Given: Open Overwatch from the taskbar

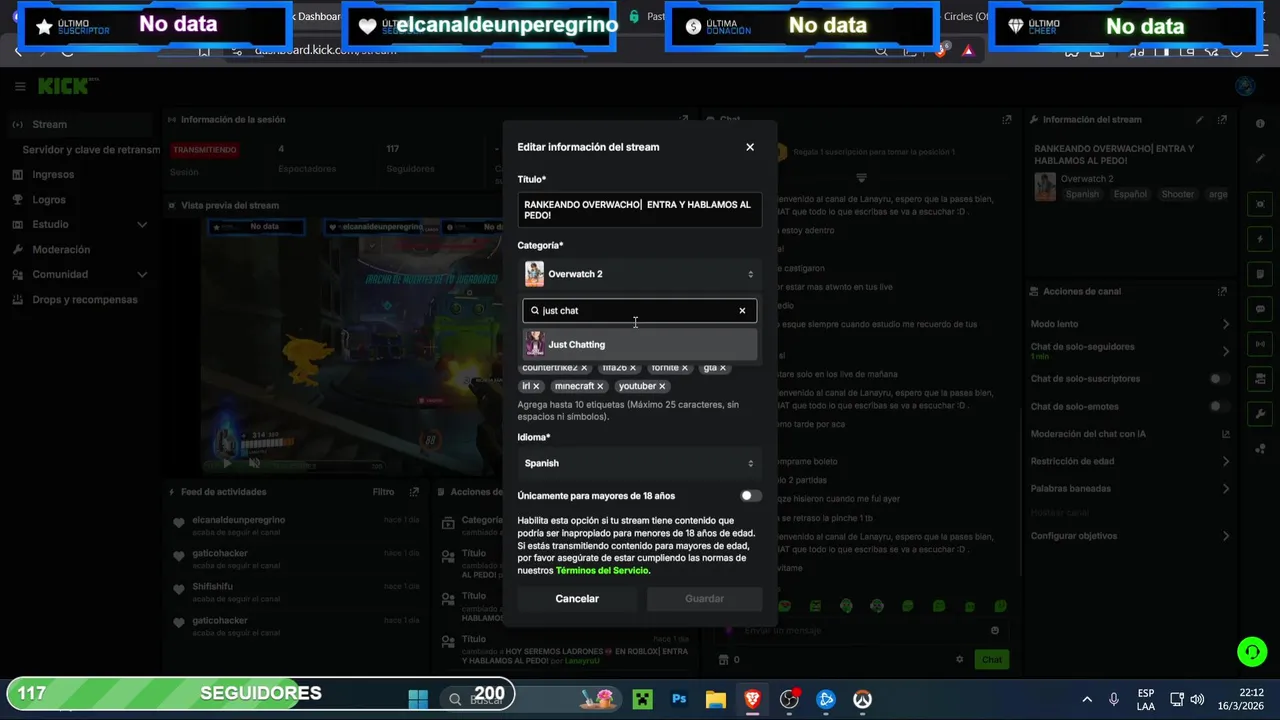Looking at the screenshot, I should click(862, 699).
